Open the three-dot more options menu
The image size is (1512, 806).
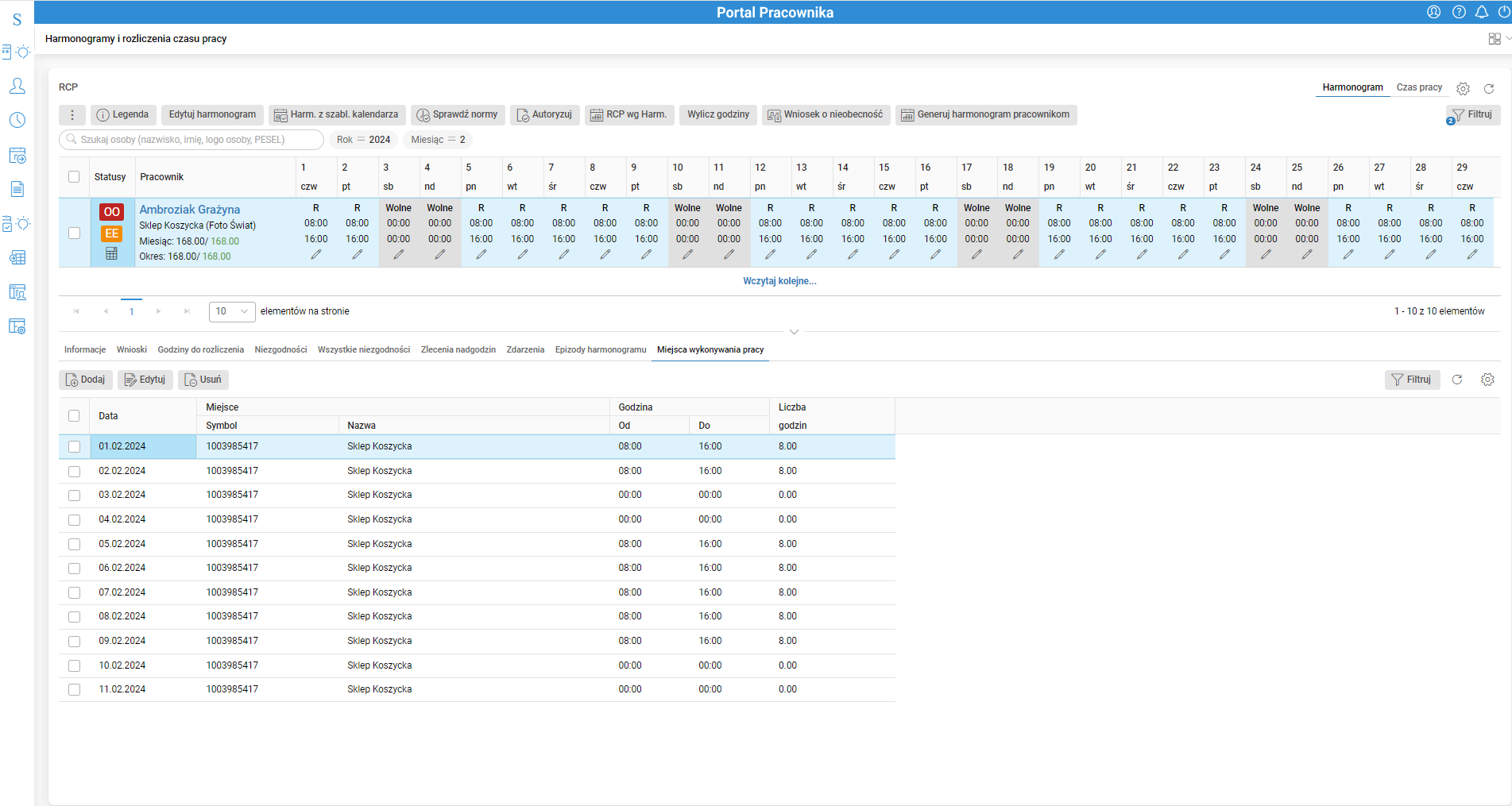(72, 114)
